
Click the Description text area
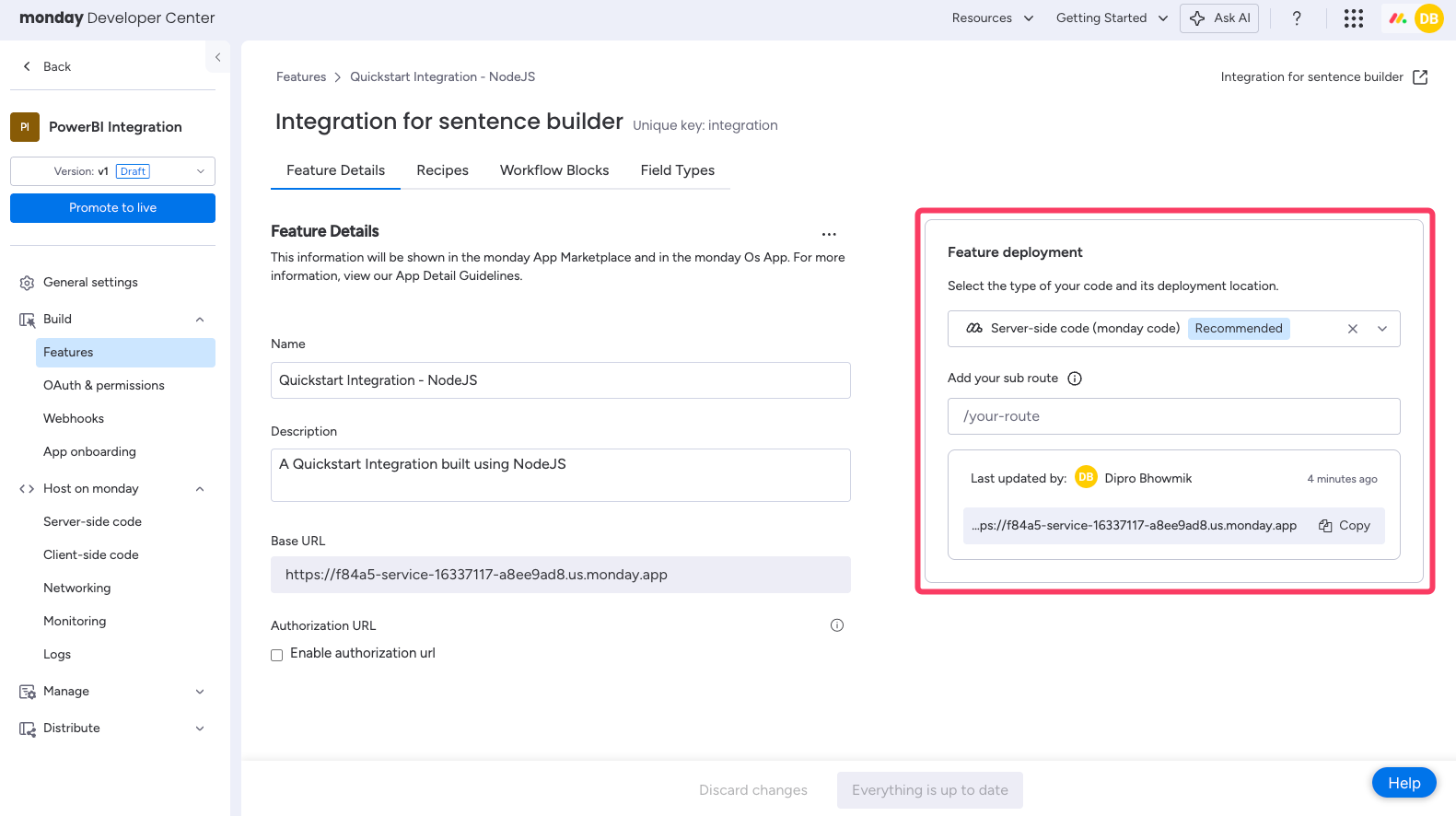[561, 475]
